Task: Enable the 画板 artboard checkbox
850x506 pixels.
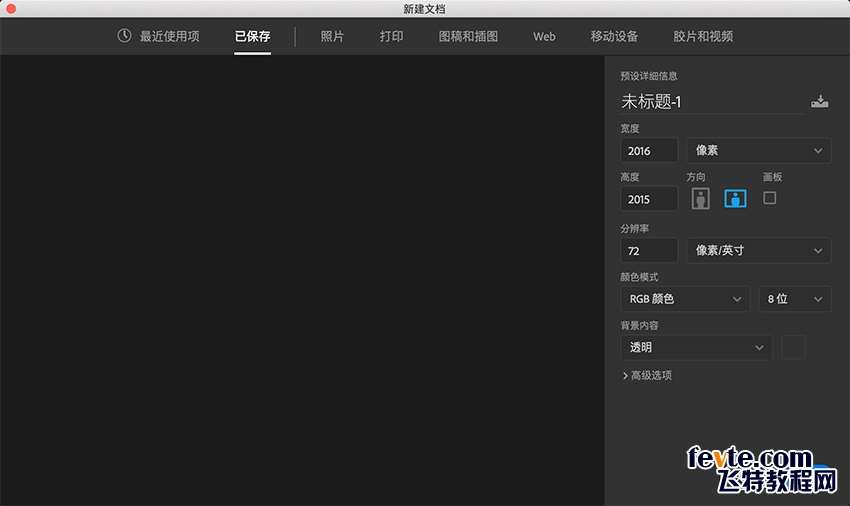Action: click(x=769, y=198)
